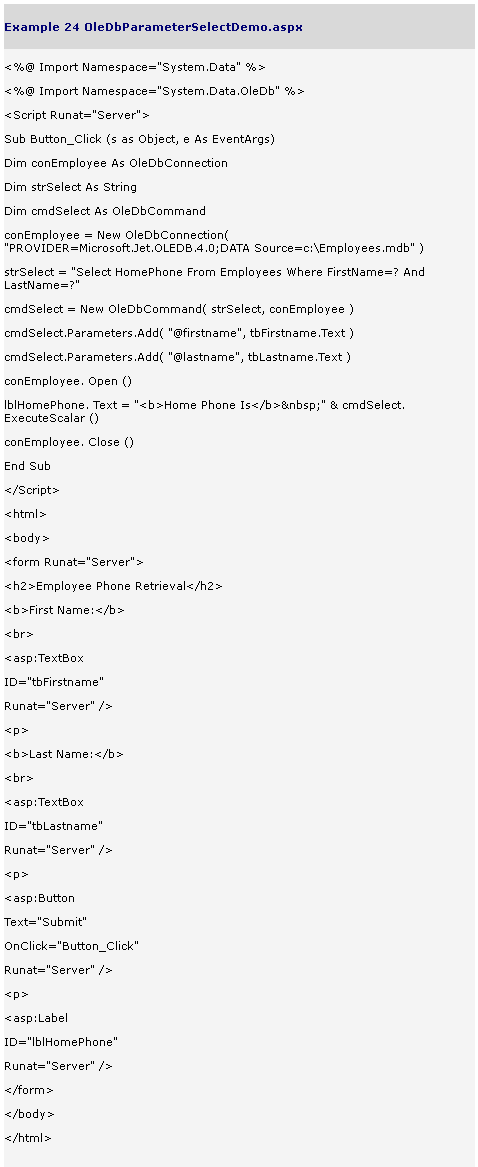Click the @firstname Parameters.Add line
478x1167 pixels.
(x=179, y=333)
